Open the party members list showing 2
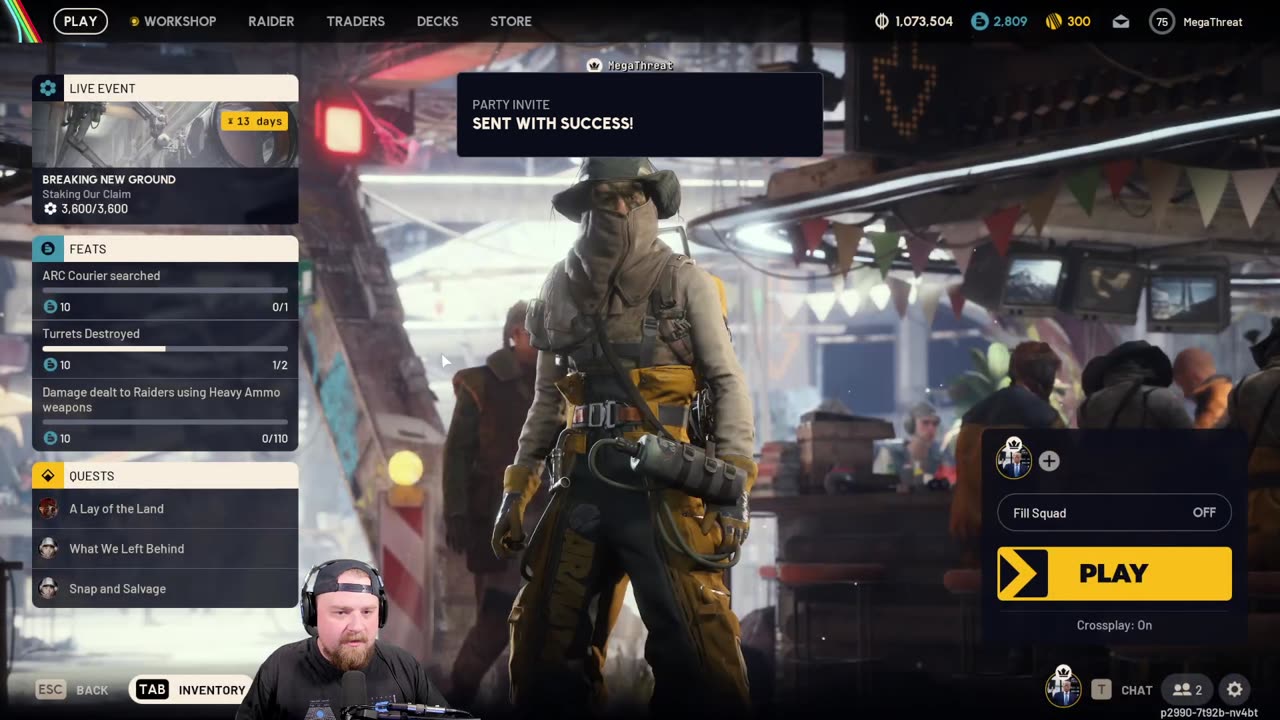1280x720 pixels. [1187, 689]
